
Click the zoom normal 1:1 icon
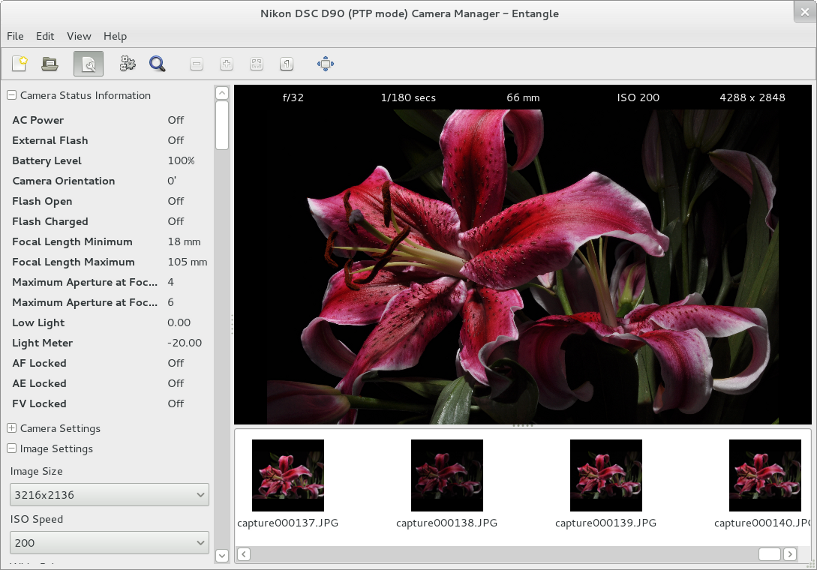tap(287, 64)
